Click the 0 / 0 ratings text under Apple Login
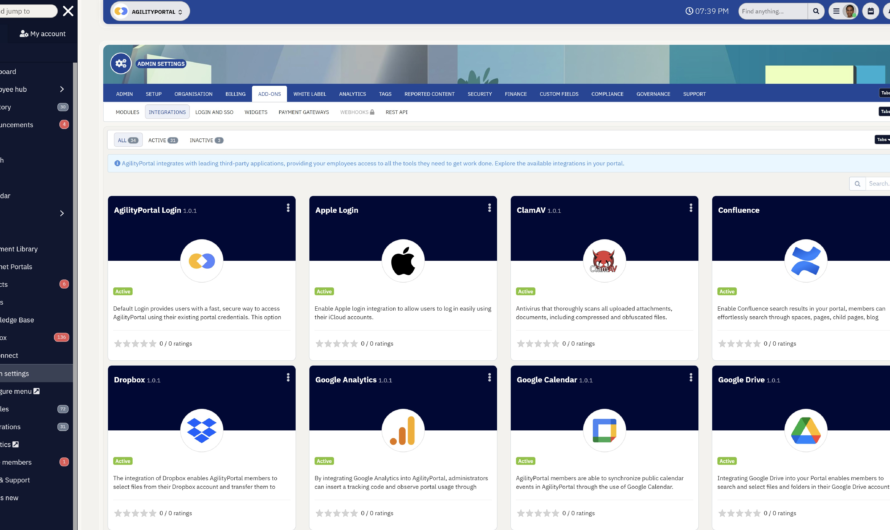This screenshot has height=530, width=890. 377,344
